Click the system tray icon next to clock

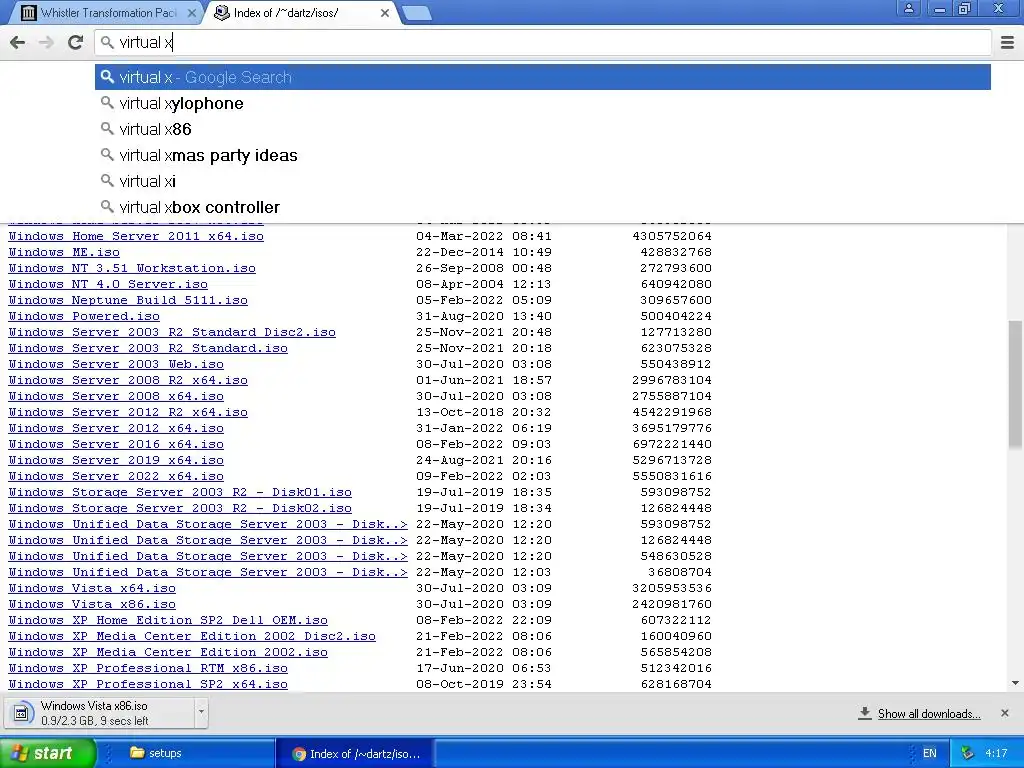pos(967,754)
